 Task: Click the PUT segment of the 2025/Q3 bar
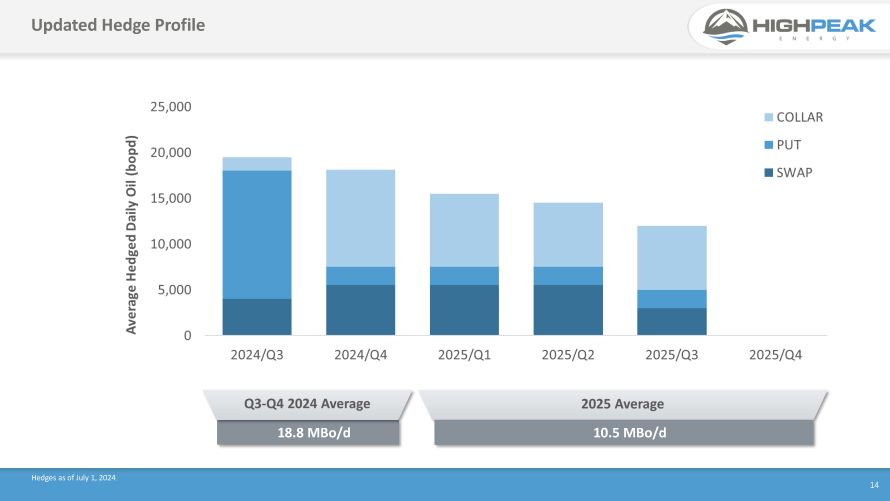click(x=672, y=299)
